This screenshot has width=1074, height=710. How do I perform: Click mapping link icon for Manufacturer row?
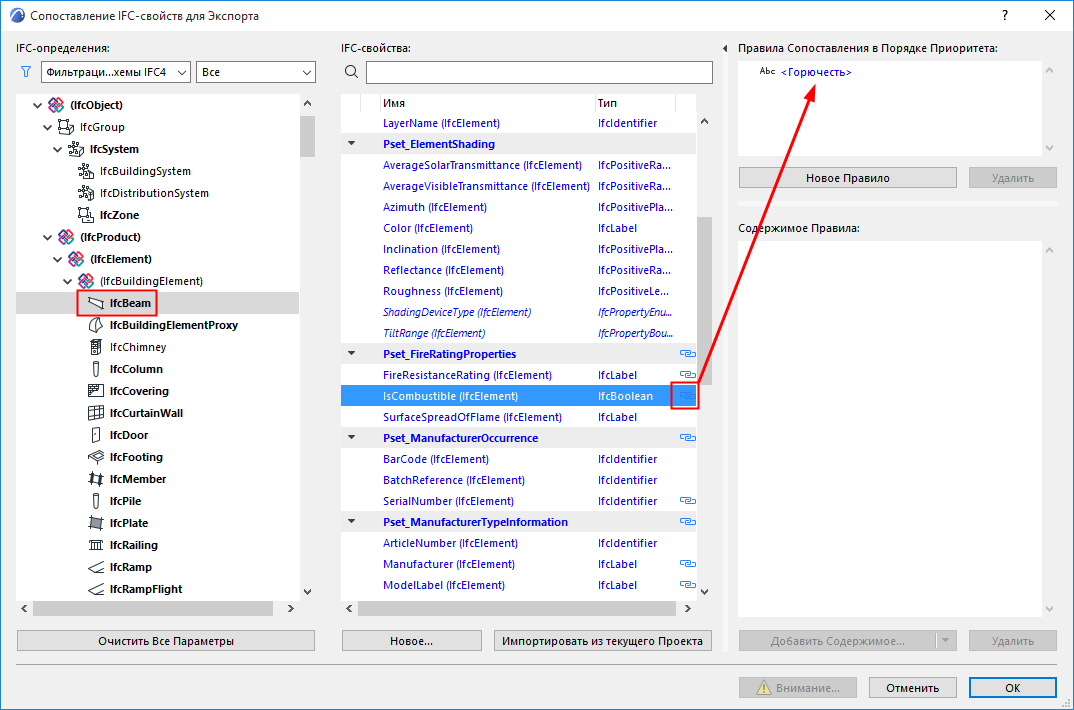tap(687, 563)
